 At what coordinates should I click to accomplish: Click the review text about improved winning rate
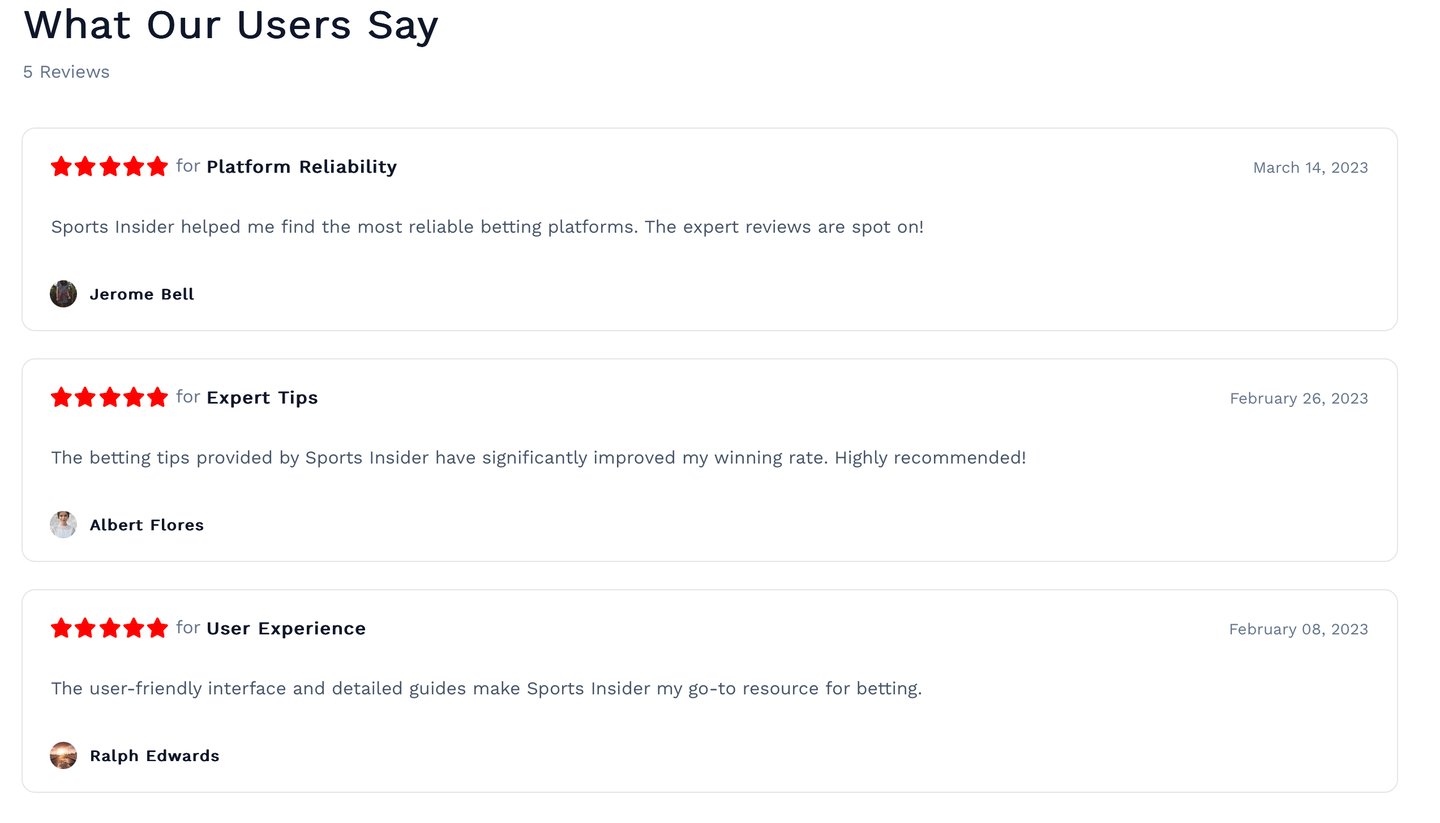coord(538,458)
